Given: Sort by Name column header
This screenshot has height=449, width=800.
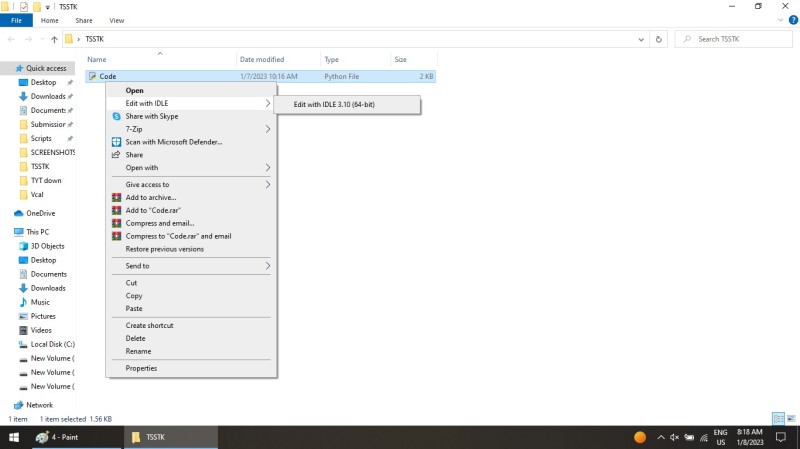Looking at the screenshot, I should [160, 60].
